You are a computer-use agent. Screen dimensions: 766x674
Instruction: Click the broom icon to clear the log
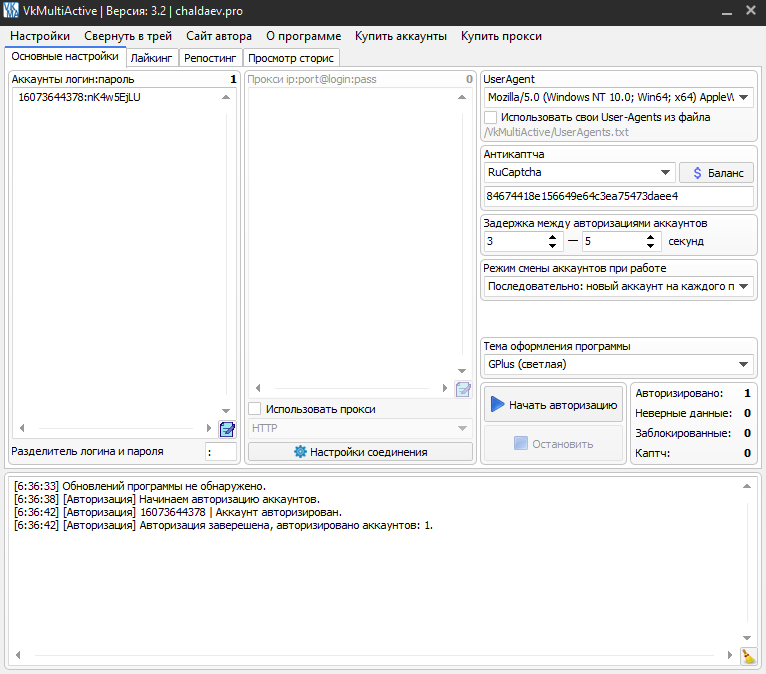pos(749,656)
